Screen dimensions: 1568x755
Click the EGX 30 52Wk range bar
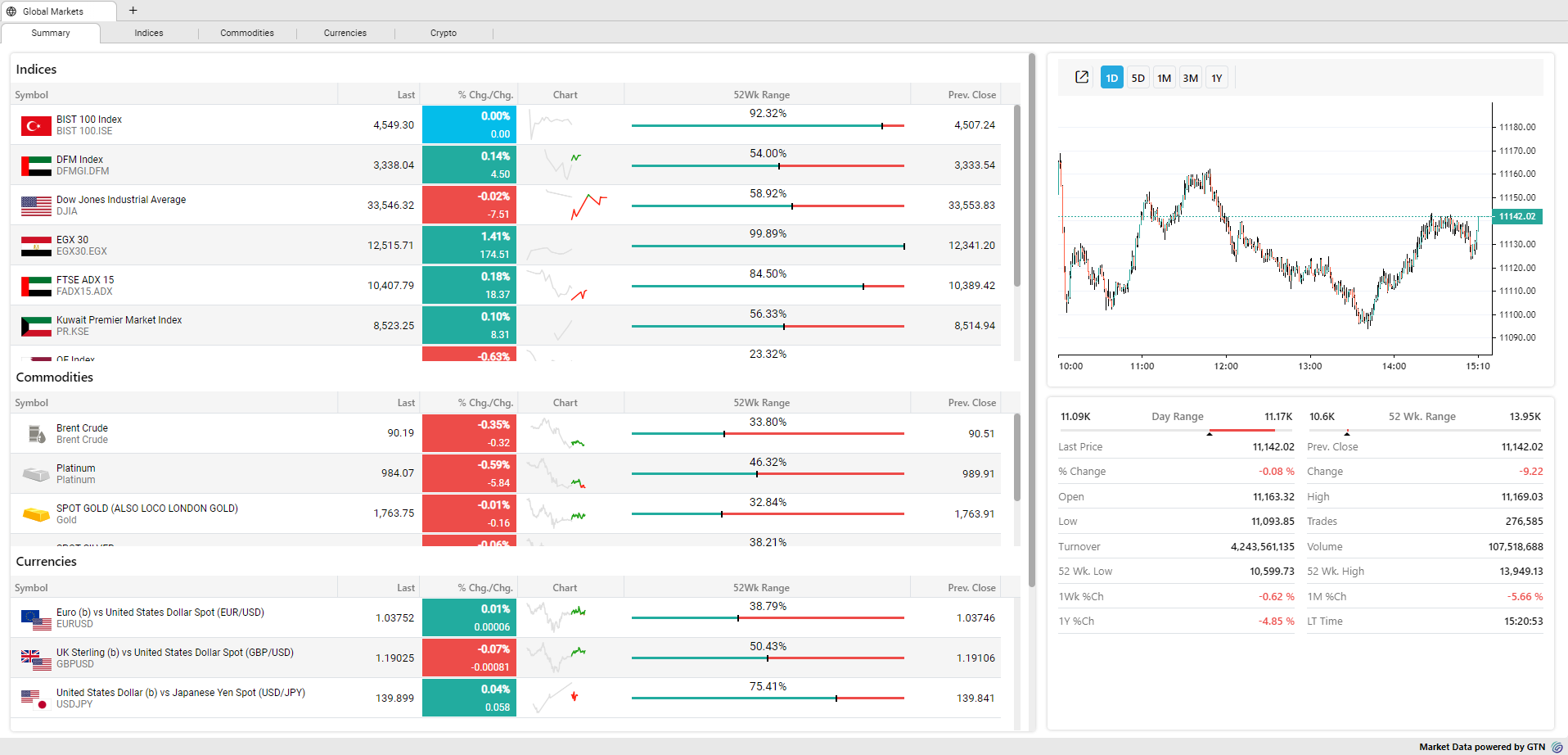(767, 246)
